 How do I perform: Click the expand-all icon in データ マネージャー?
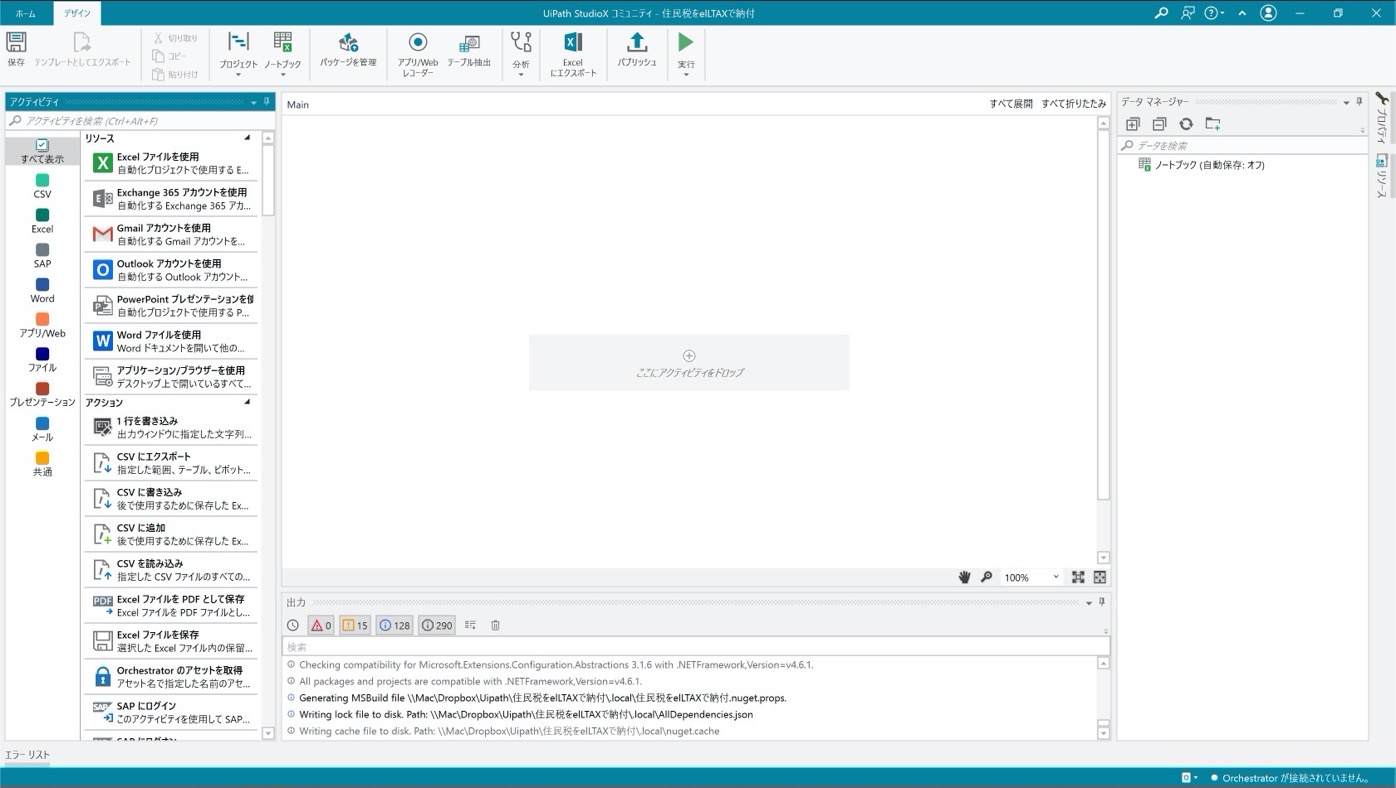click(x=1133, y=124)
